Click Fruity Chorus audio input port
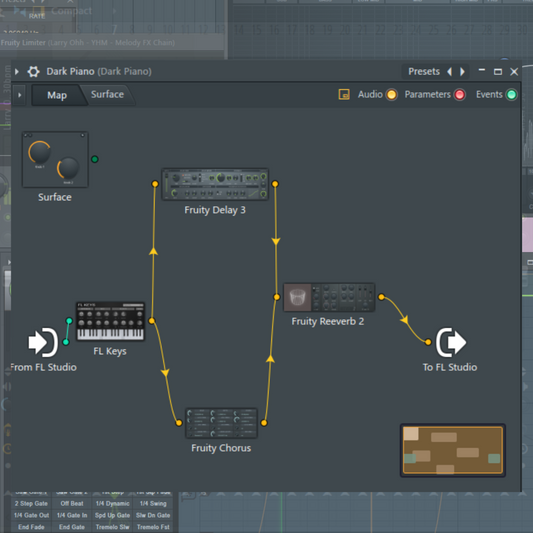This screenshot has height=533, width=533. tap(179, 423)
